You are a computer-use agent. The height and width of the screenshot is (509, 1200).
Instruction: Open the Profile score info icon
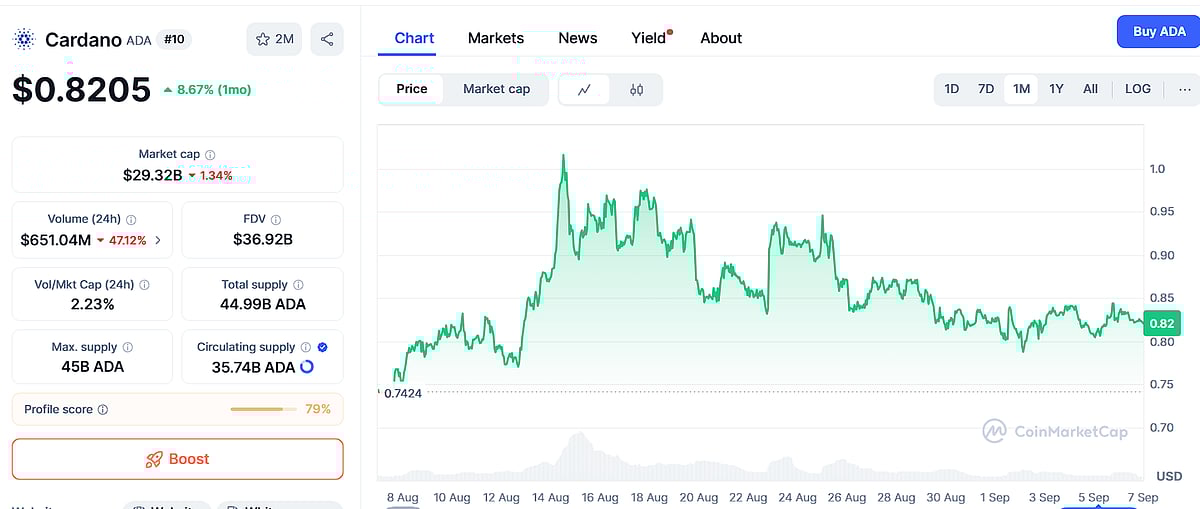coord(103,410)
